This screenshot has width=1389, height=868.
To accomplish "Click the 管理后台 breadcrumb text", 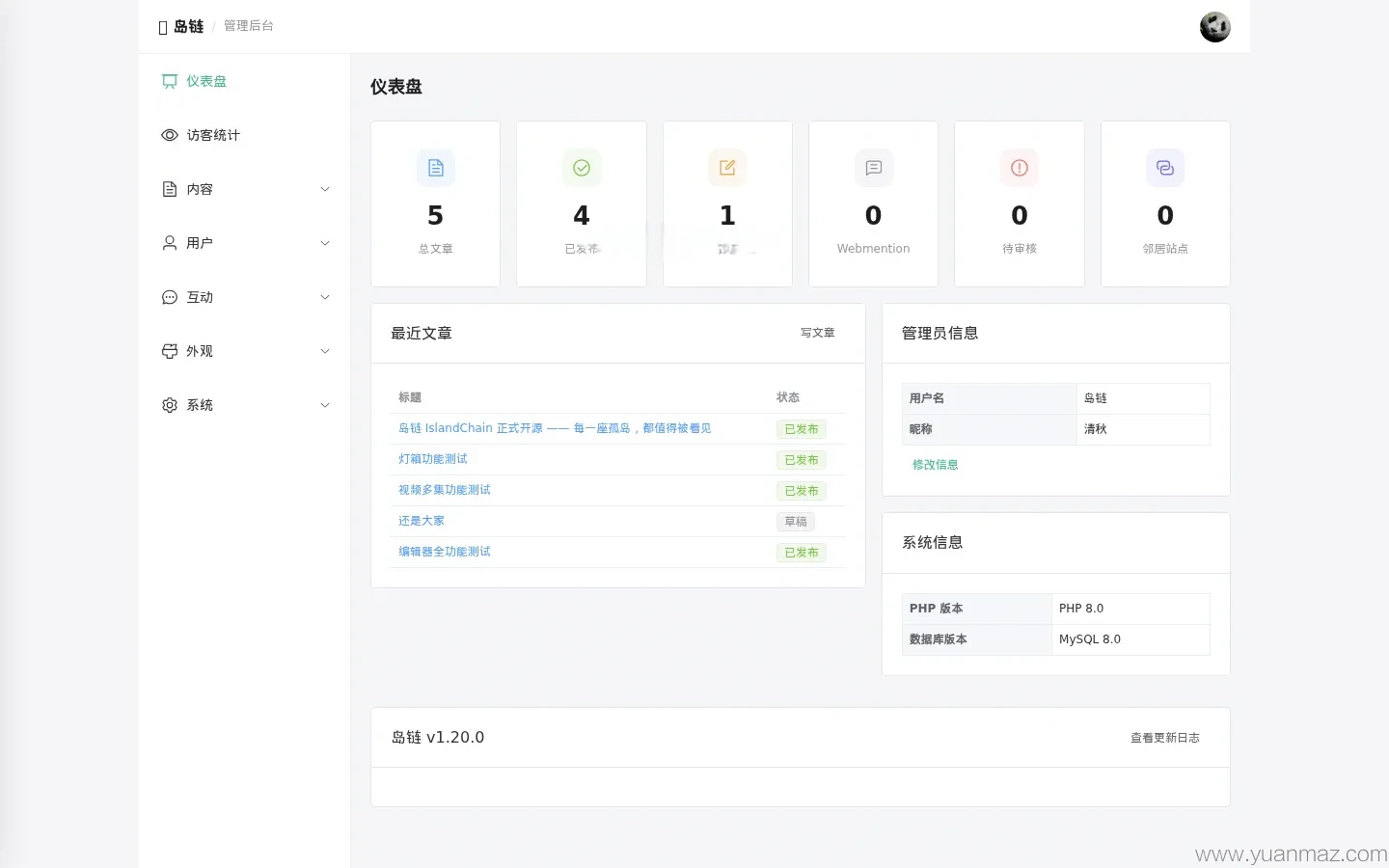I will click(x=249, y=26).
